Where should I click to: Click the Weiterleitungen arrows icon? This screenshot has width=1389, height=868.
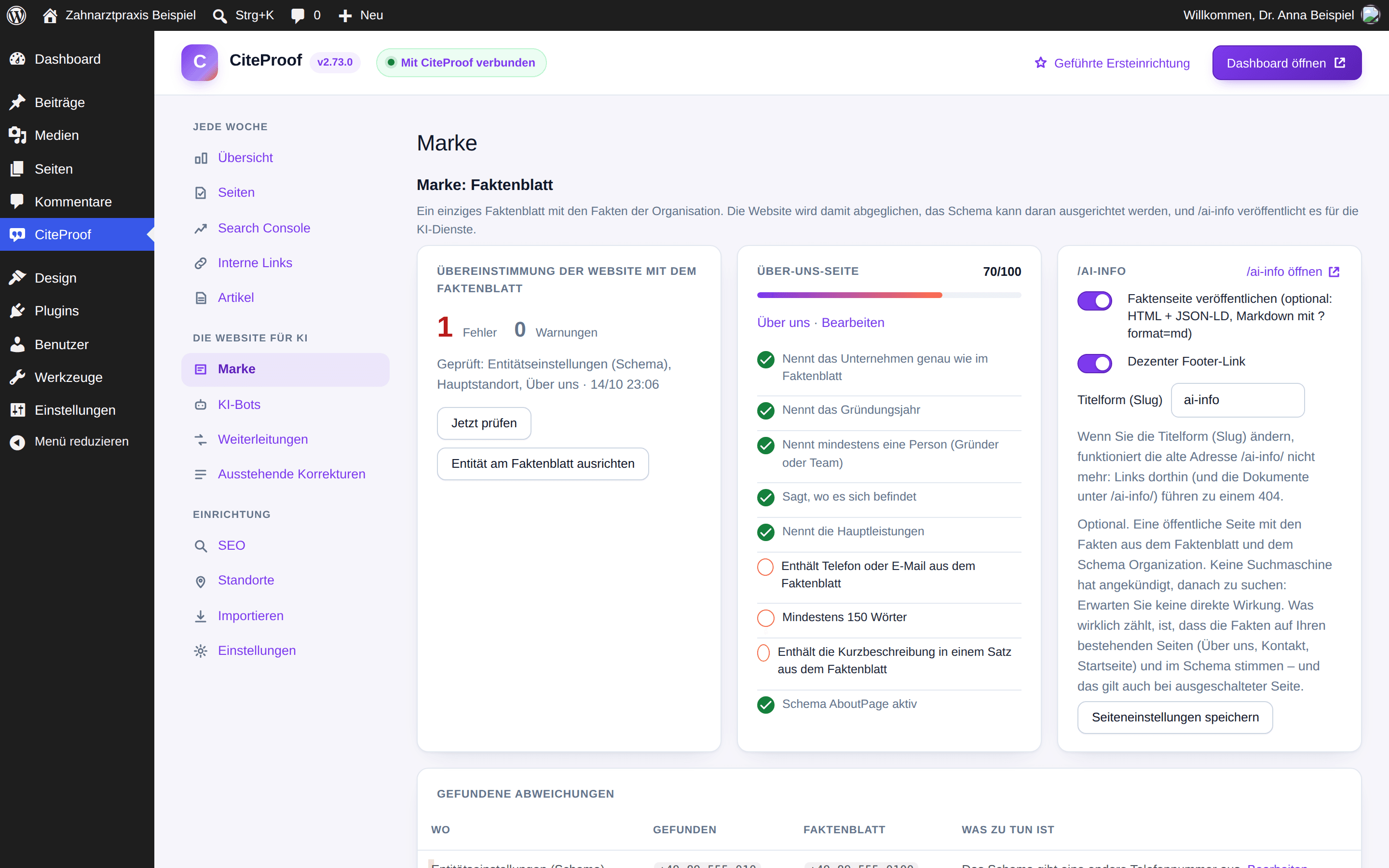tap(200, 440)
